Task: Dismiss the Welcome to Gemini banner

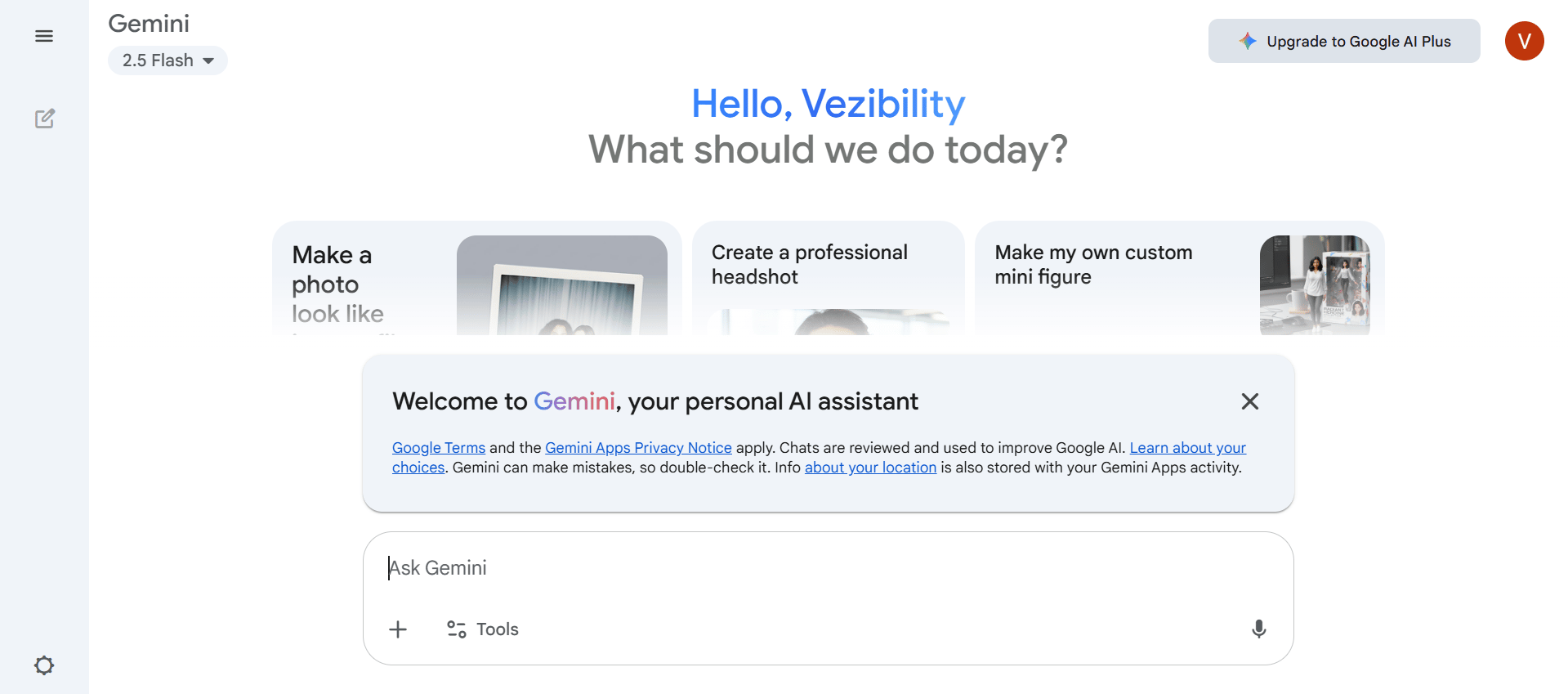Action: (1249, 401)
